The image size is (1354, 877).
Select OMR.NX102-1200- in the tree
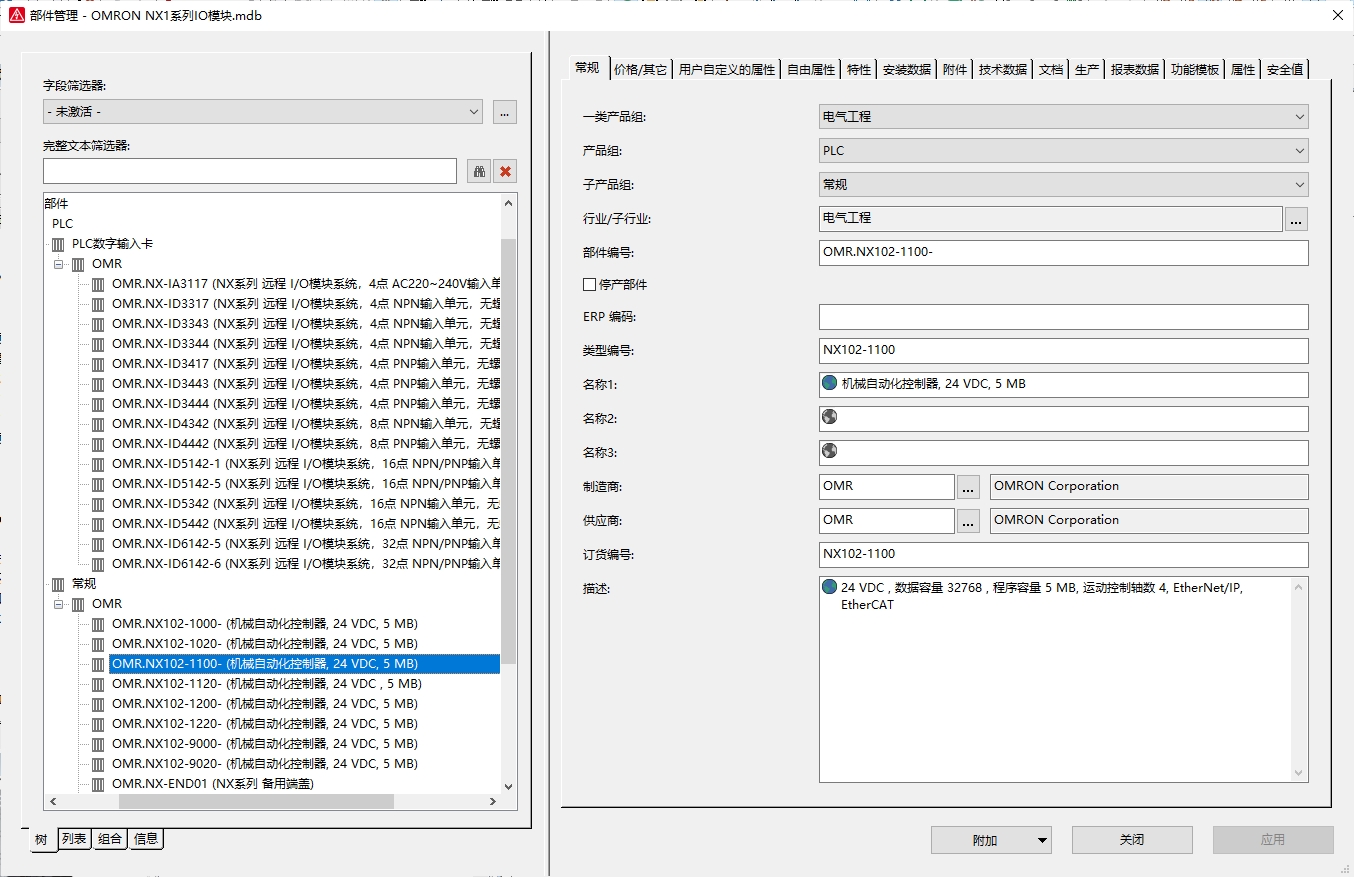point(264,704)
